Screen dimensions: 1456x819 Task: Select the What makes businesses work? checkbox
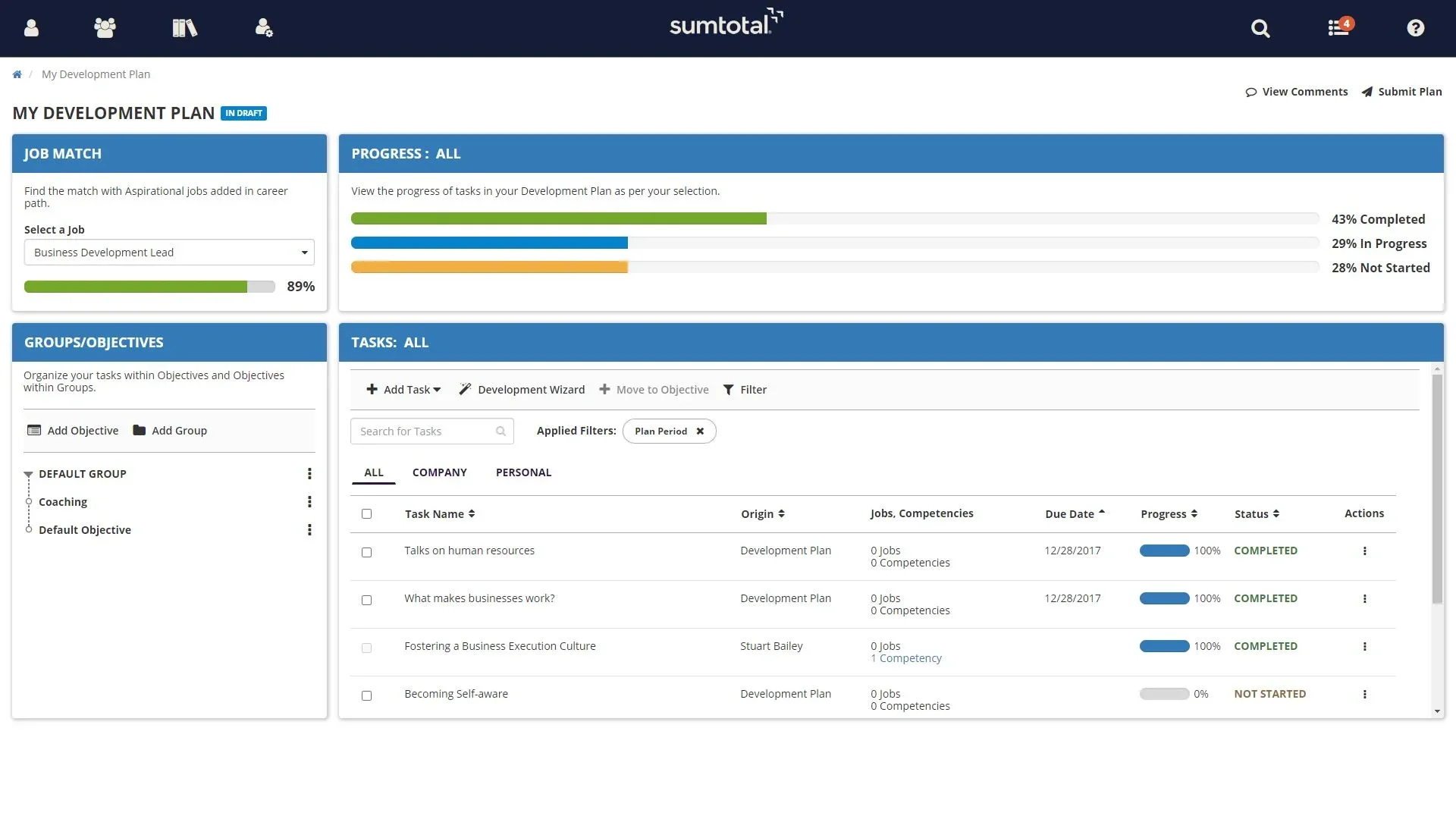point(366,600)
